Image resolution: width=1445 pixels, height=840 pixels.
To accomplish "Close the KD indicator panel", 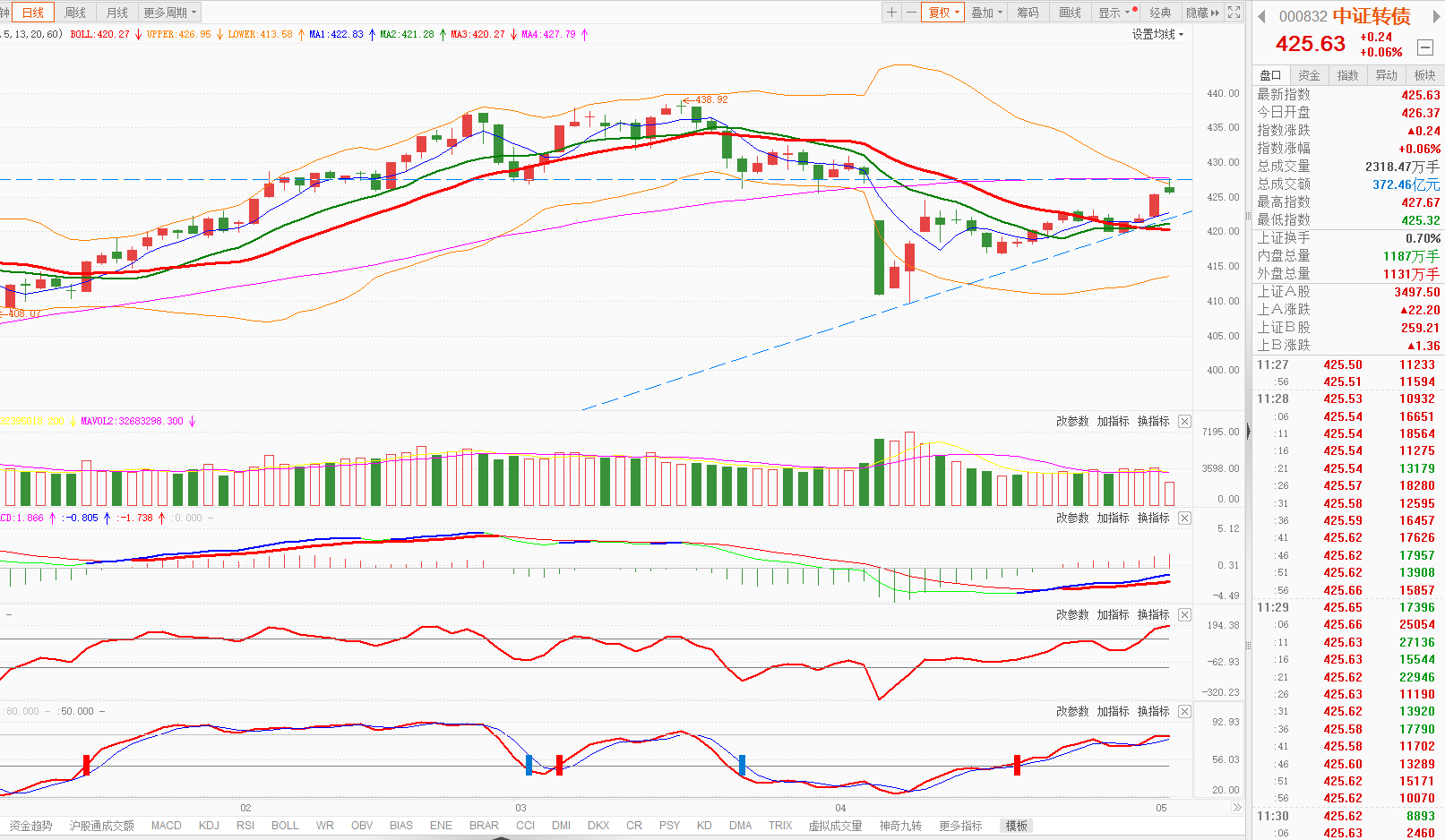I will [x=1184, y=711].
